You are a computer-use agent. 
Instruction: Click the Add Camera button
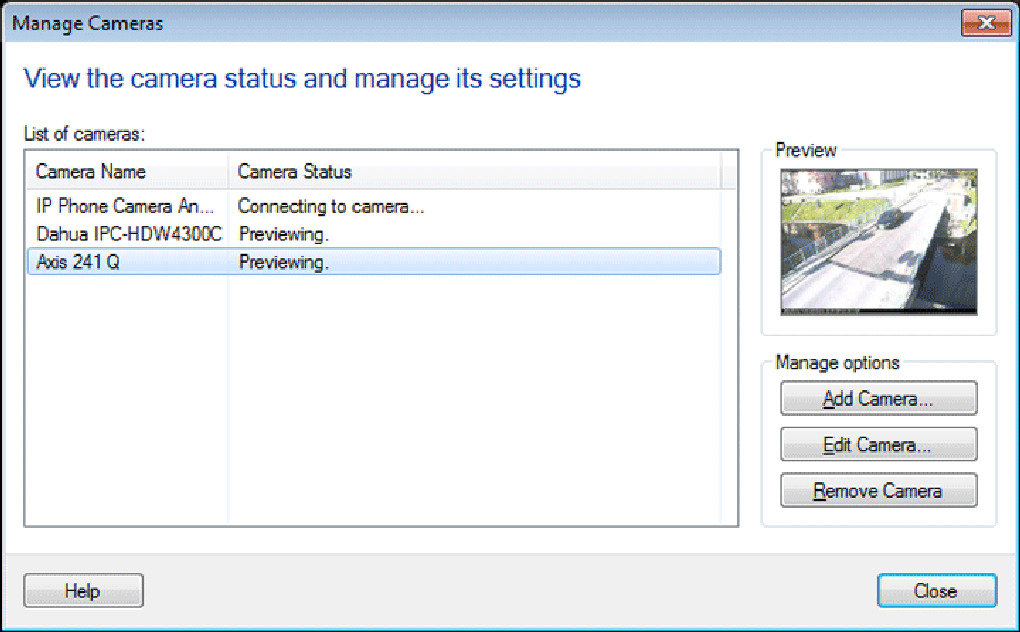click(x=878, y=399)
